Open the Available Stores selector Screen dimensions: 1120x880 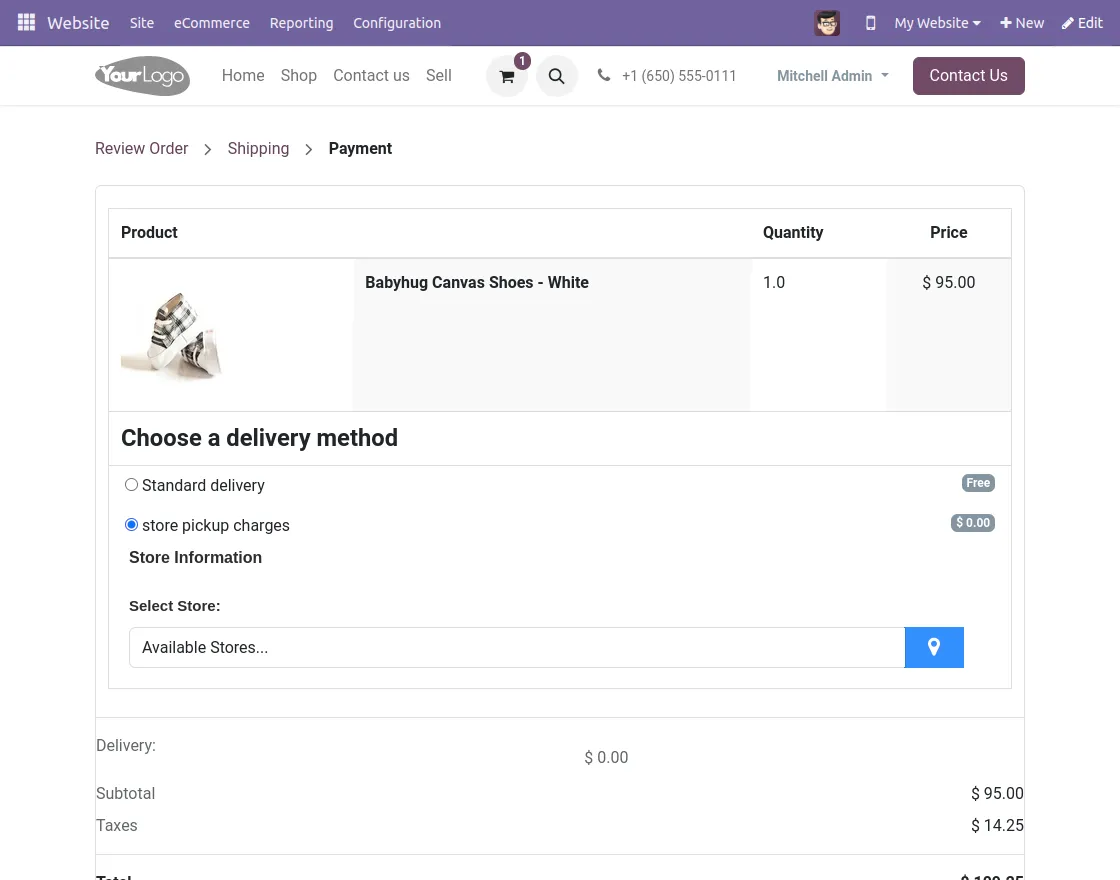click(516, 648)
